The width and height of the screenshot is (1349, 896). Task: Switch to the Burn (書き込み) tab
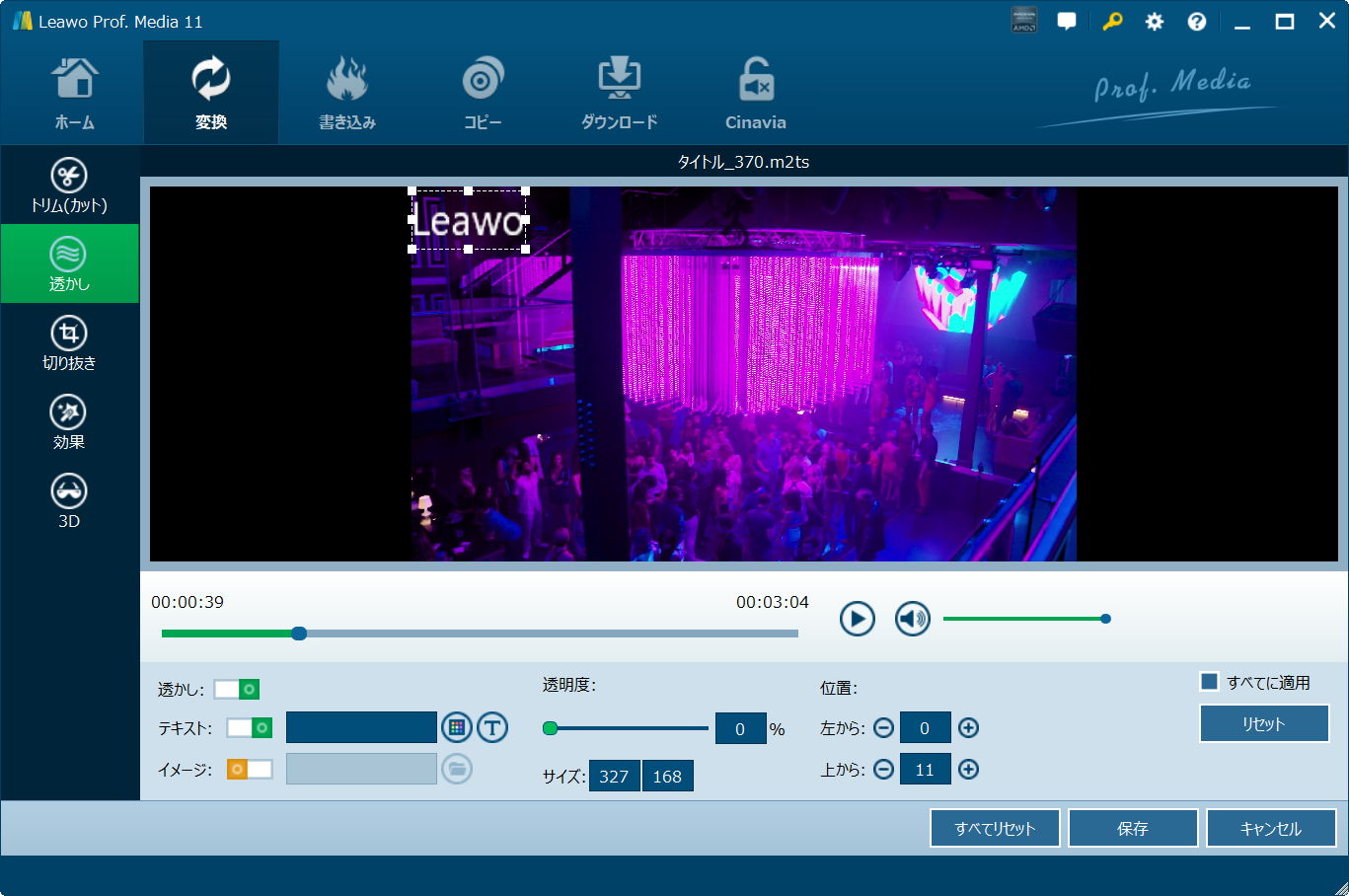click(x=346, y=94)
